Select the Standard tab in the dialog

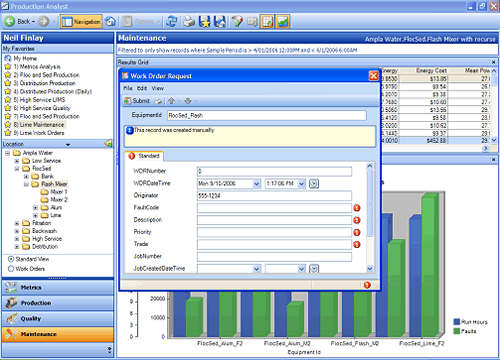(145, 156)
